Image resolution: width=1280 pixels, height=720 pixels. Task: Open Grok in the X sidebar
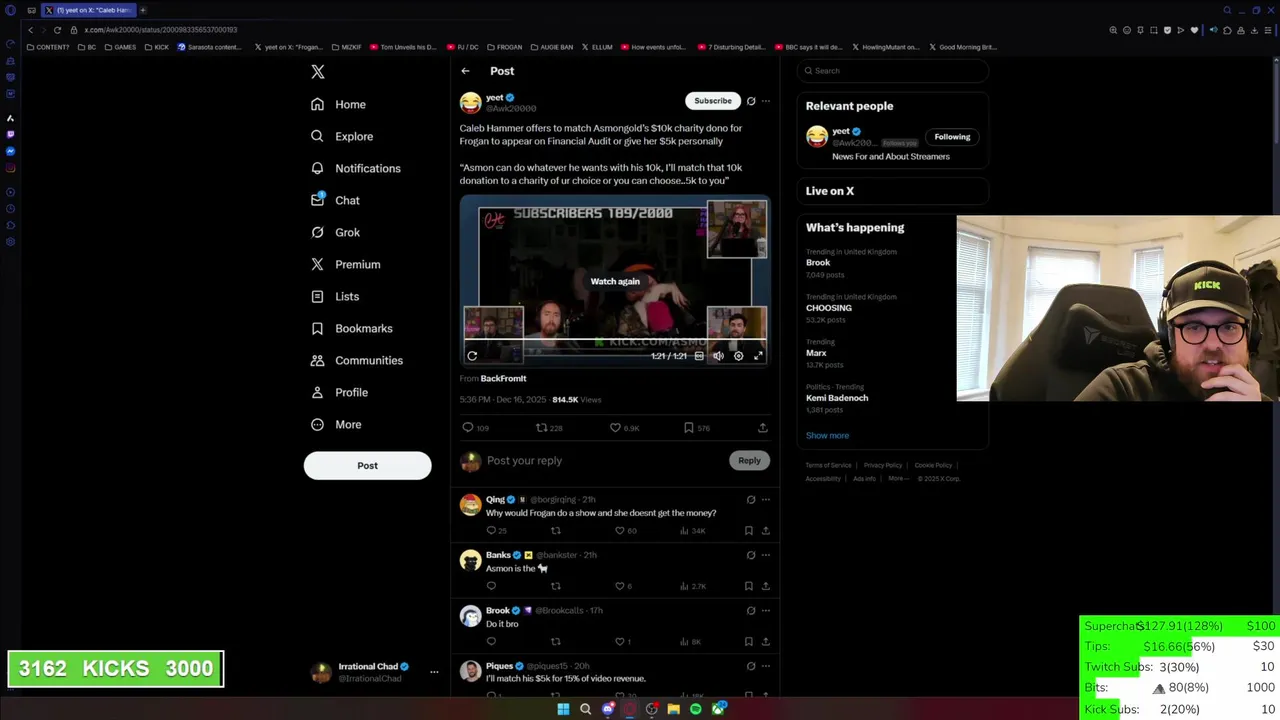tap(335, 232)
